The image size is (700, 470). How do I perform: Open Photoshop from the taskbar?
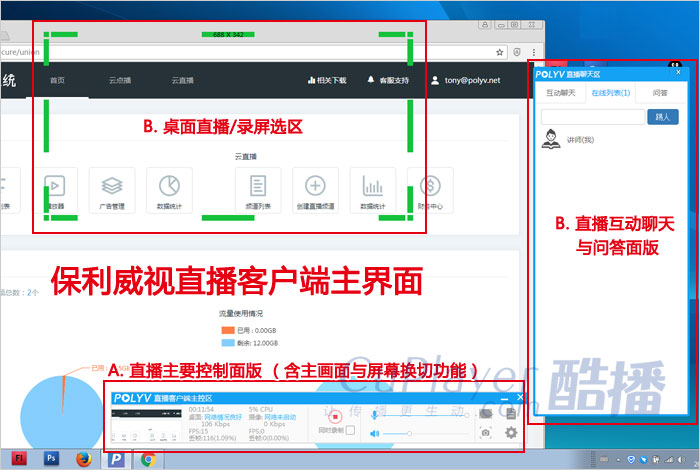tap(51, 458)
